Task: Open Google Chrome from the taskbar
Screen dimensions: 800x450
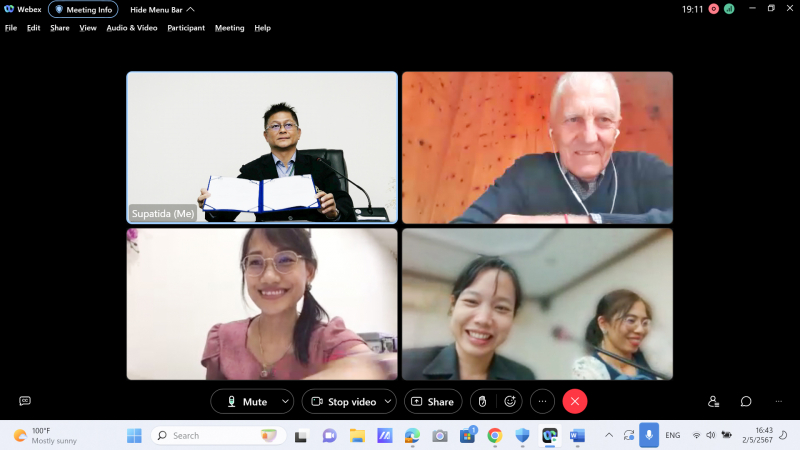Action: coord(494,435)
